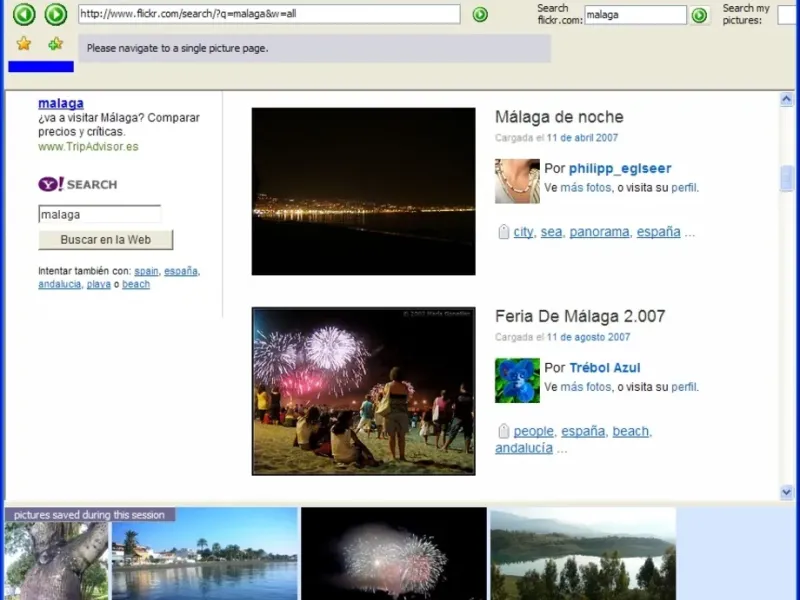The image size is (800, 600).
Task: Select the city tag
Action: point(523,232)
